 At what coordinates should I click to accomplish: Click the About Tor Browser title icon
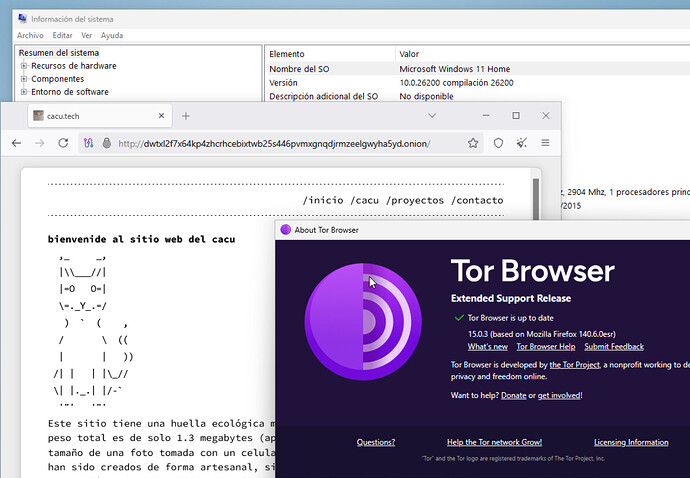click(286, 230)
